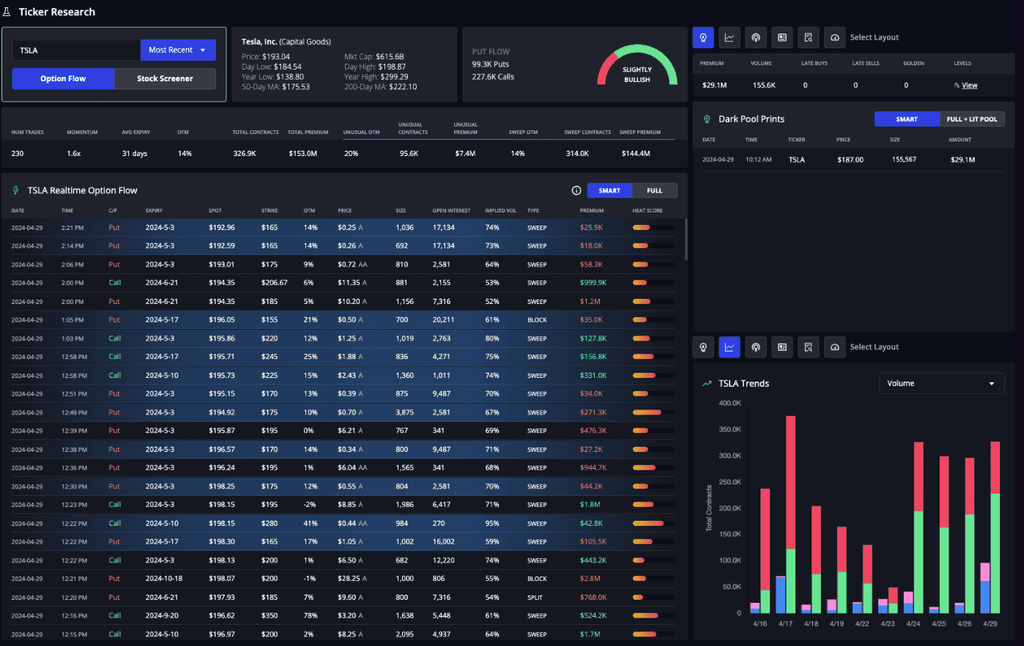Click the Slightly Bullish sentiment gauge
The width and height of the screenshot is (1024, 646).
637,65
